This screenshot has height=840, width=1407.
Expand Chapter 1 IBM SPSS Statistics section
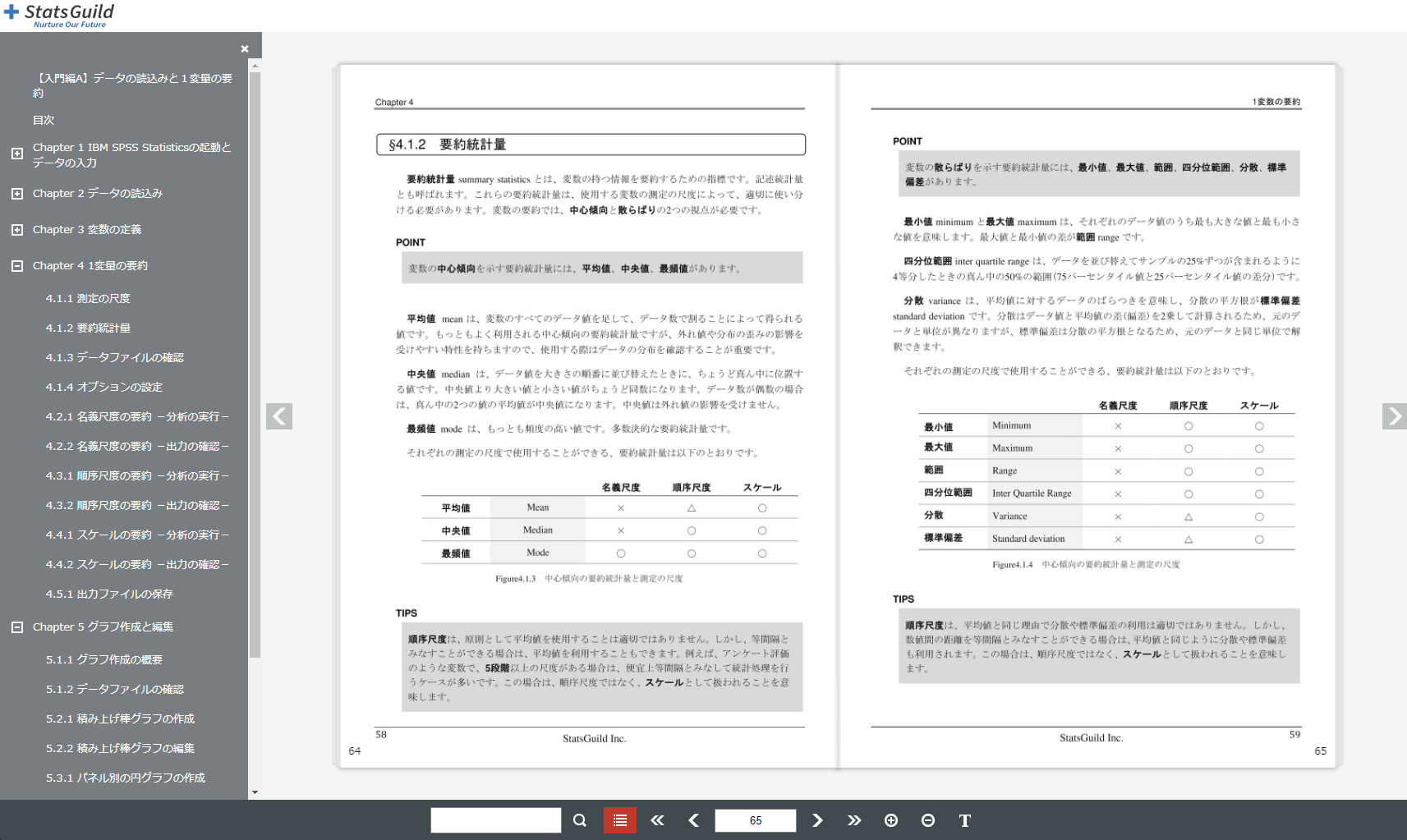pyautogui.click(x=16, y=154)
